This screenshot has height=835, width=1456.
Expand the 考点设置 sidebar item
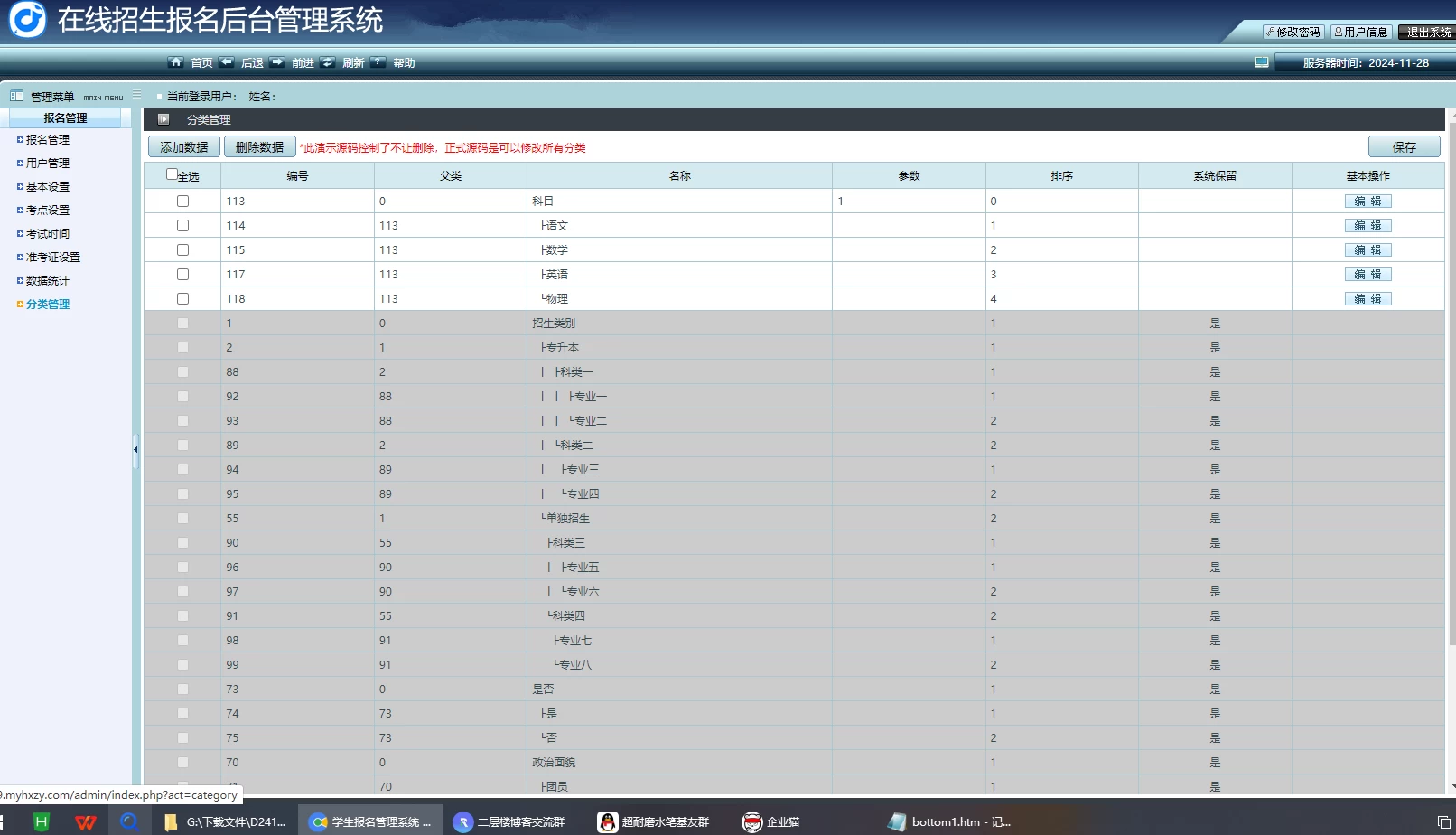click(47, 211)
